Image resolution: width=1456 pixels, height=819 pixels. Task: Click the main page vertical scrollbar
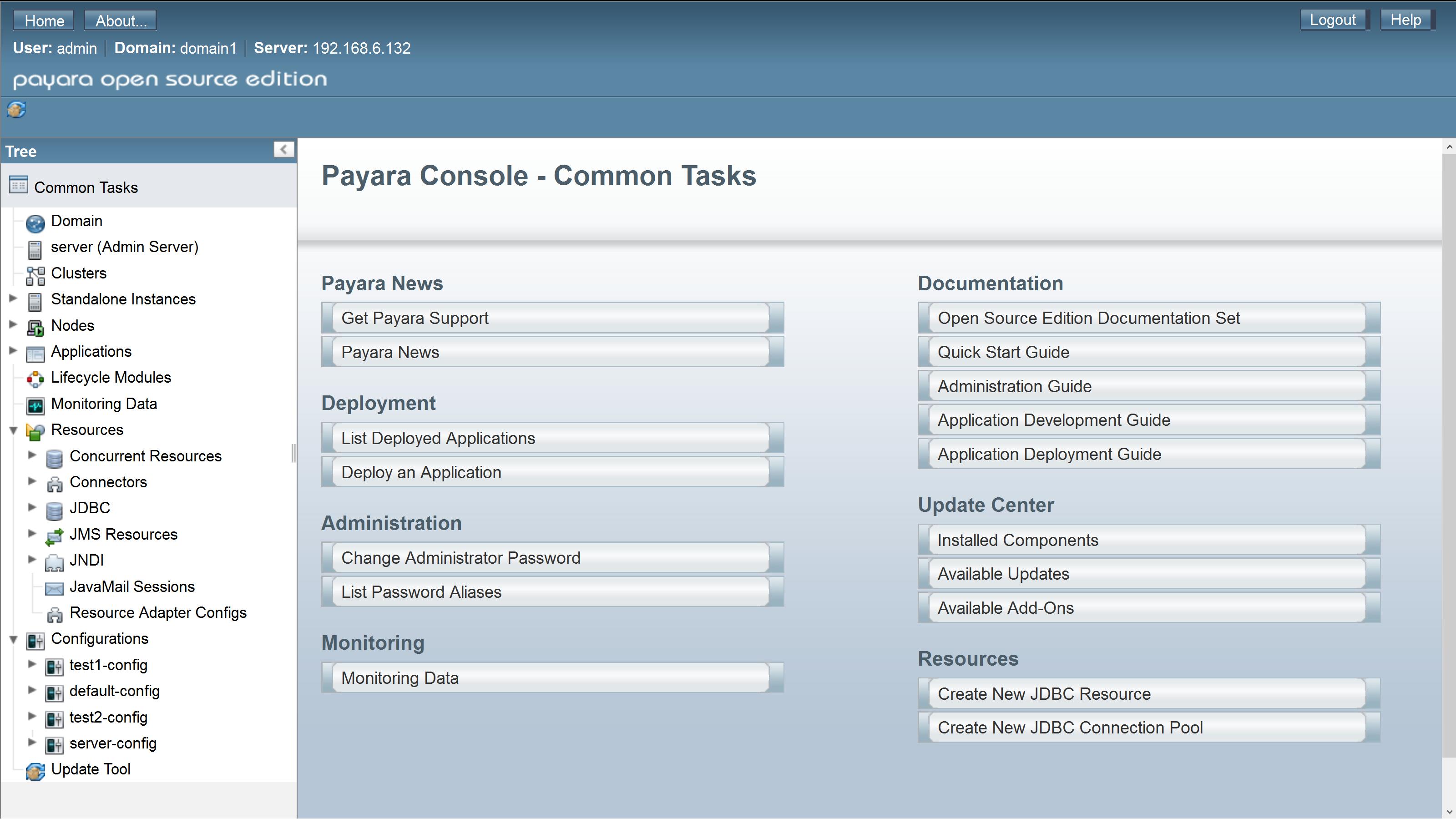point(1449,452)
